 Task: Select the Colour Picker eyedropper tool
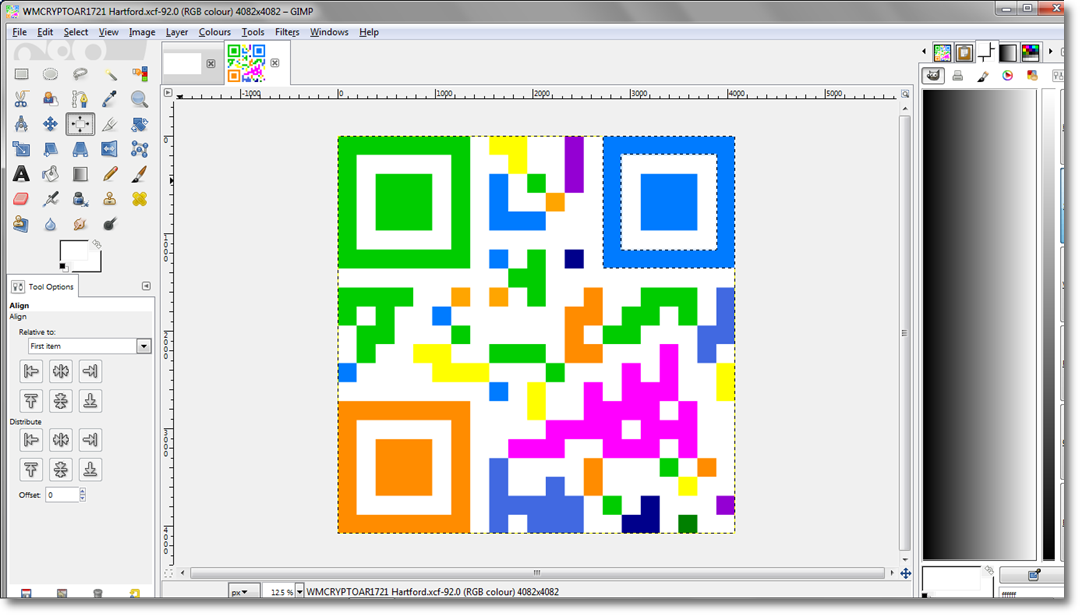click(110, 99)
